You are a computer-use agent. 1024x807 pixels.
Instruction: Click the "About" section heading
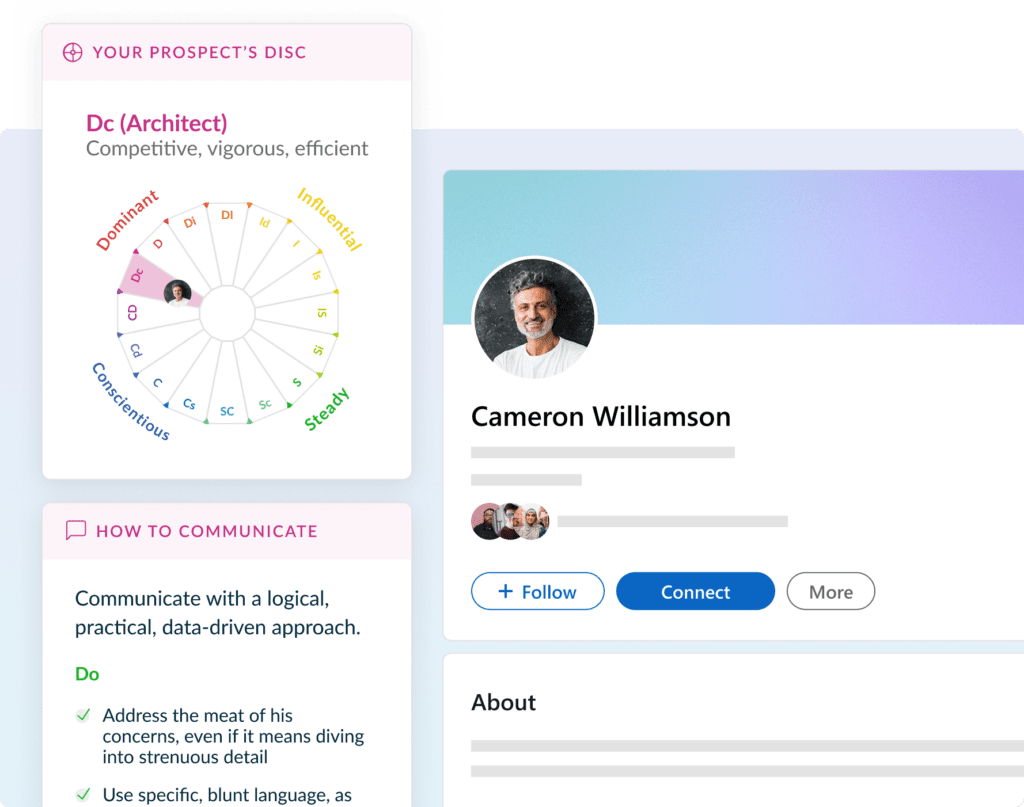pos(503,702)
